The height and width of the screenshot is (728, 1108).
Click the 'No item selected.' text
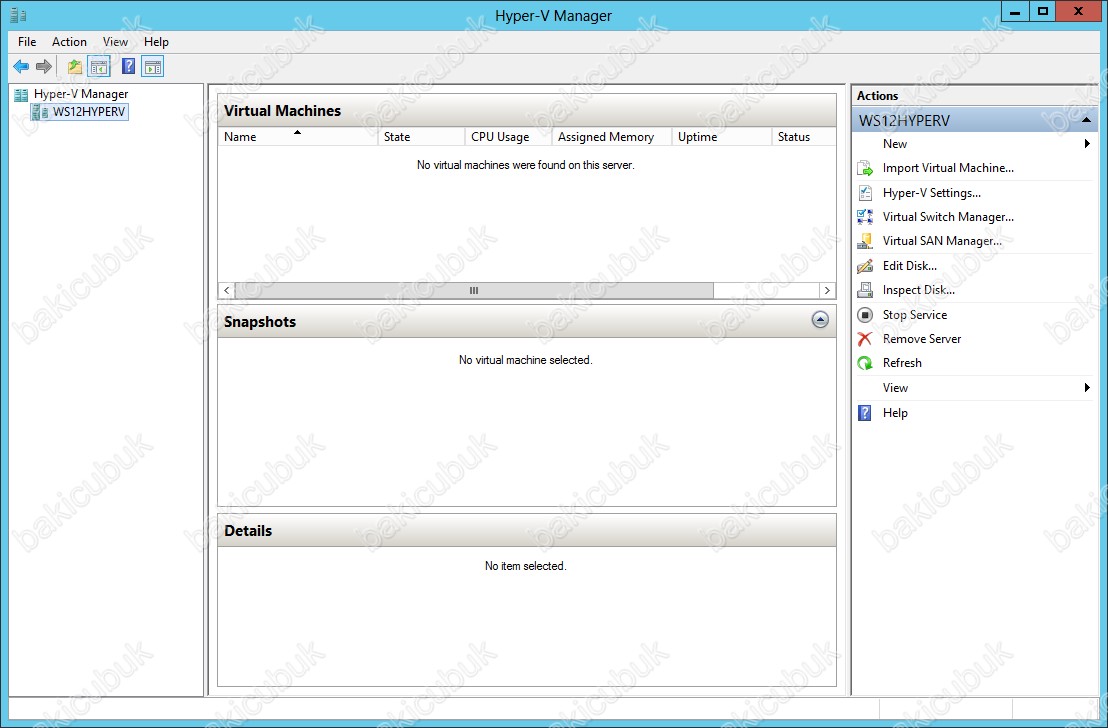tap(526, 566)
